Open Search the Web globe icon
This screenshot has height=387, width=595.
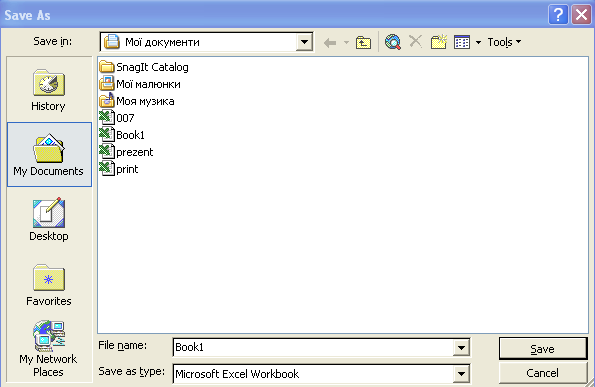(x=393, y=42)
